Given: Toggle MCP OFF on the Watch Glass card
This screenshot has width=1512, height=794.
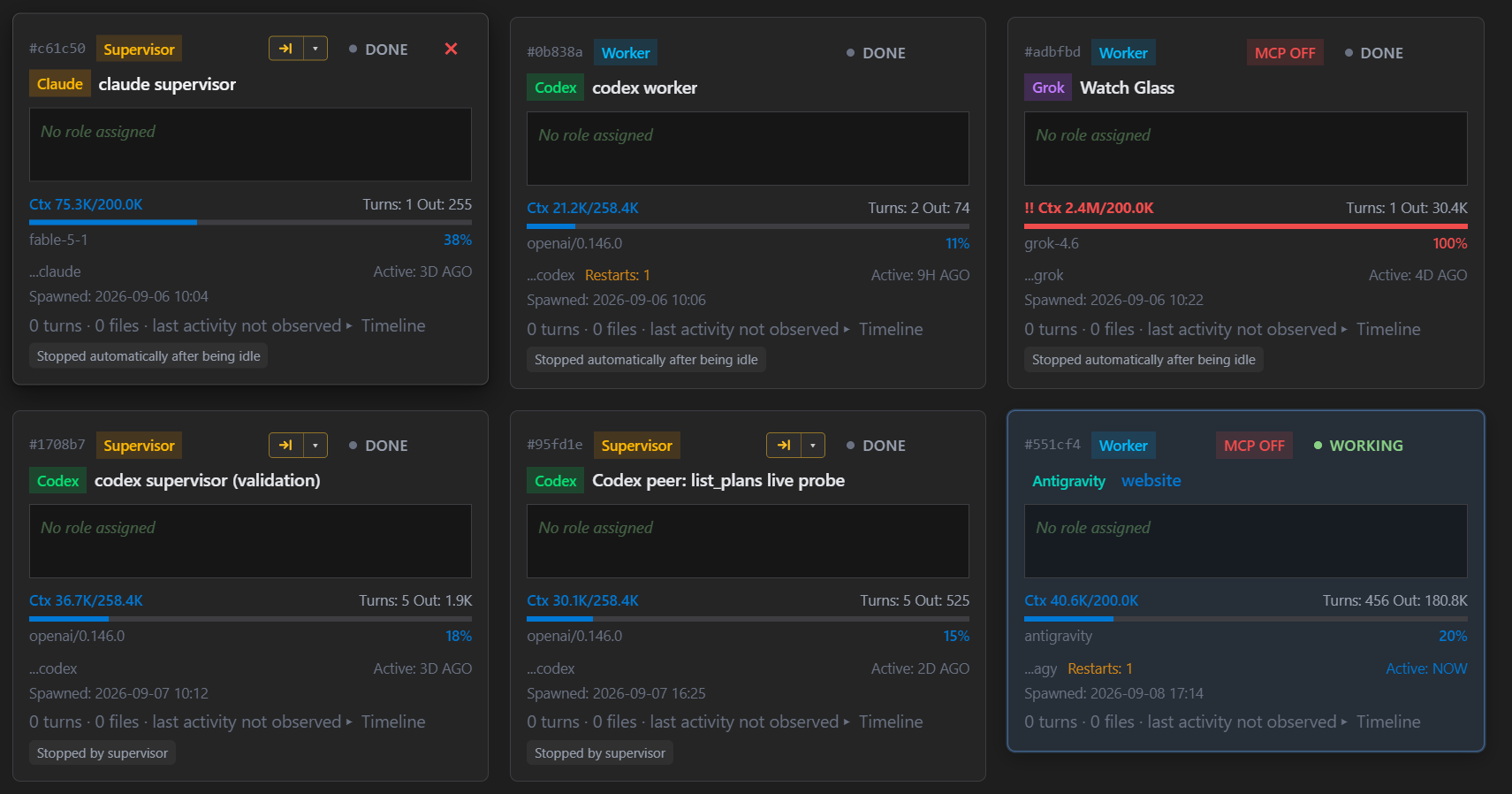Looking at the screenshot, I should click(1285, 52).
